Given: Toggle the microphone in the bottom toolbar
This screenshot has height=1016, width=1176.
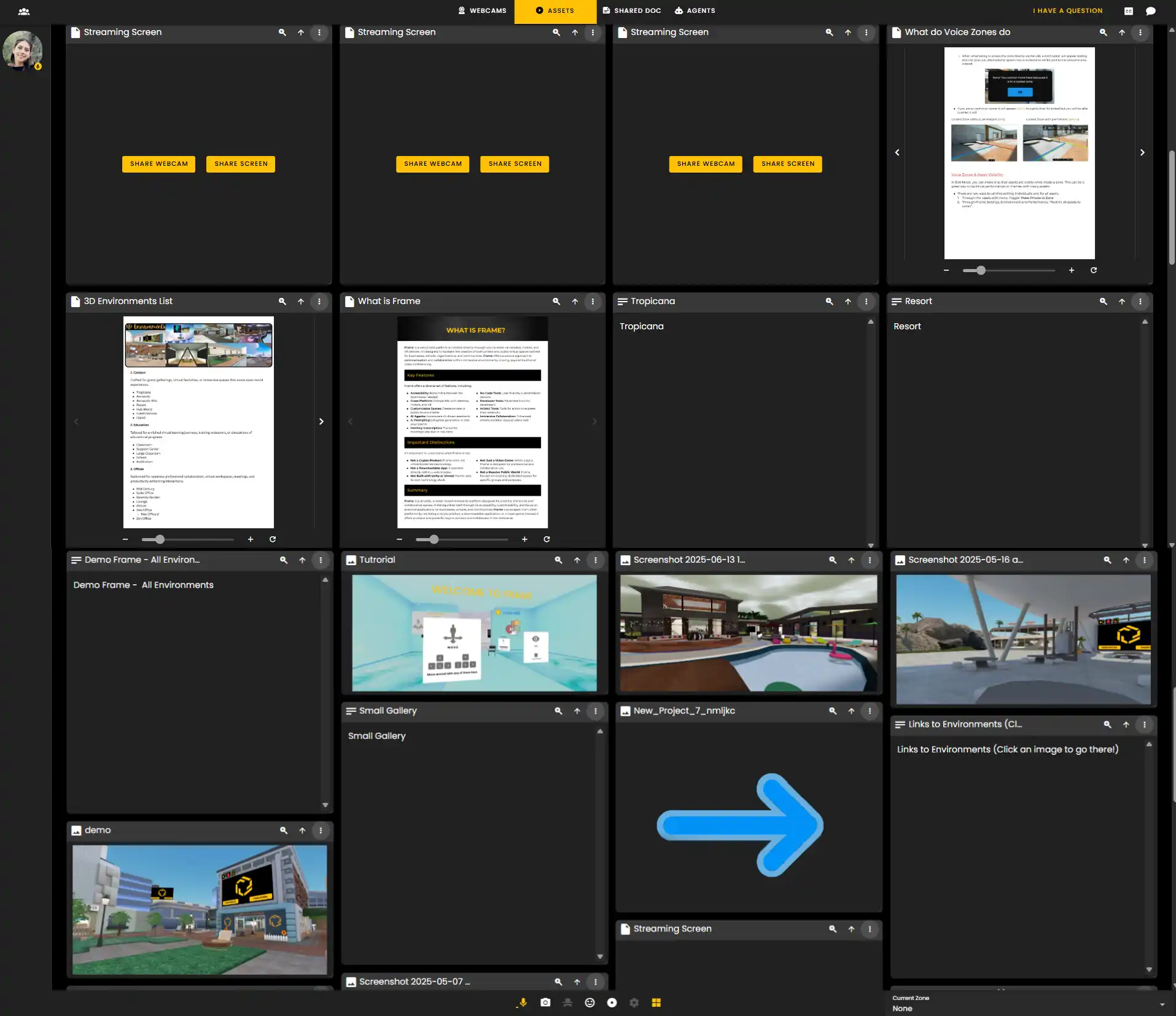Looking at the screenshot, I should point(523,1002).
